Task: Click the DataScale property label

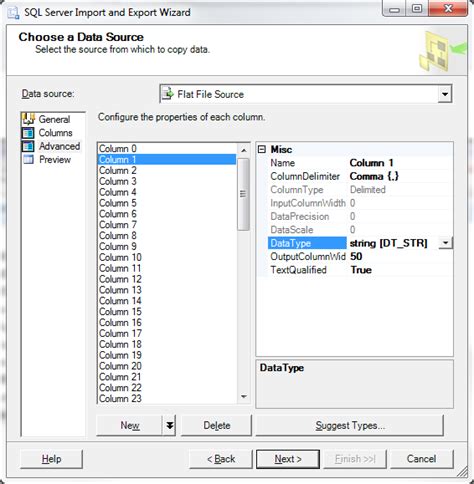Action: (x=292, y=230)
